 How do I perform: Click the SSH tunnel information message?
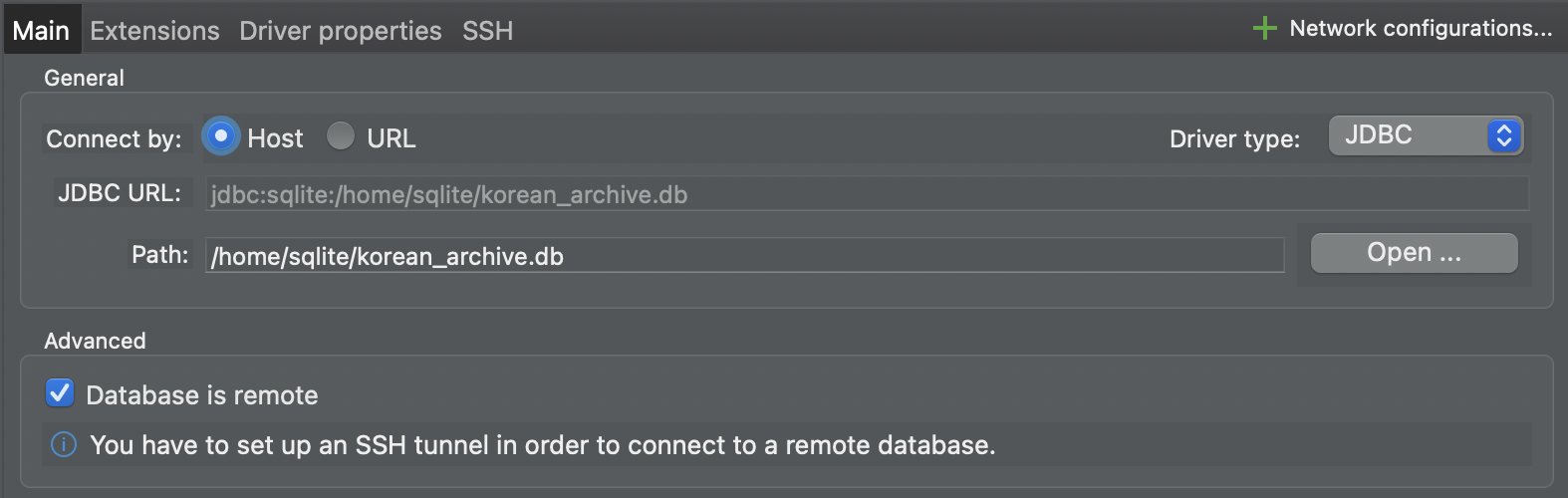pyautogui.click(x=543, y=444)
